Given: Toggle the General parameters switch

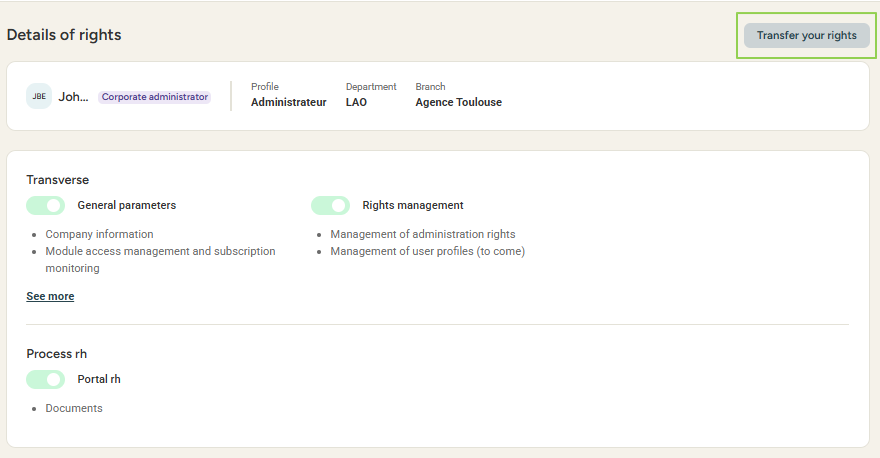Looking at the screenshot, I should click(x=46, y=205).
